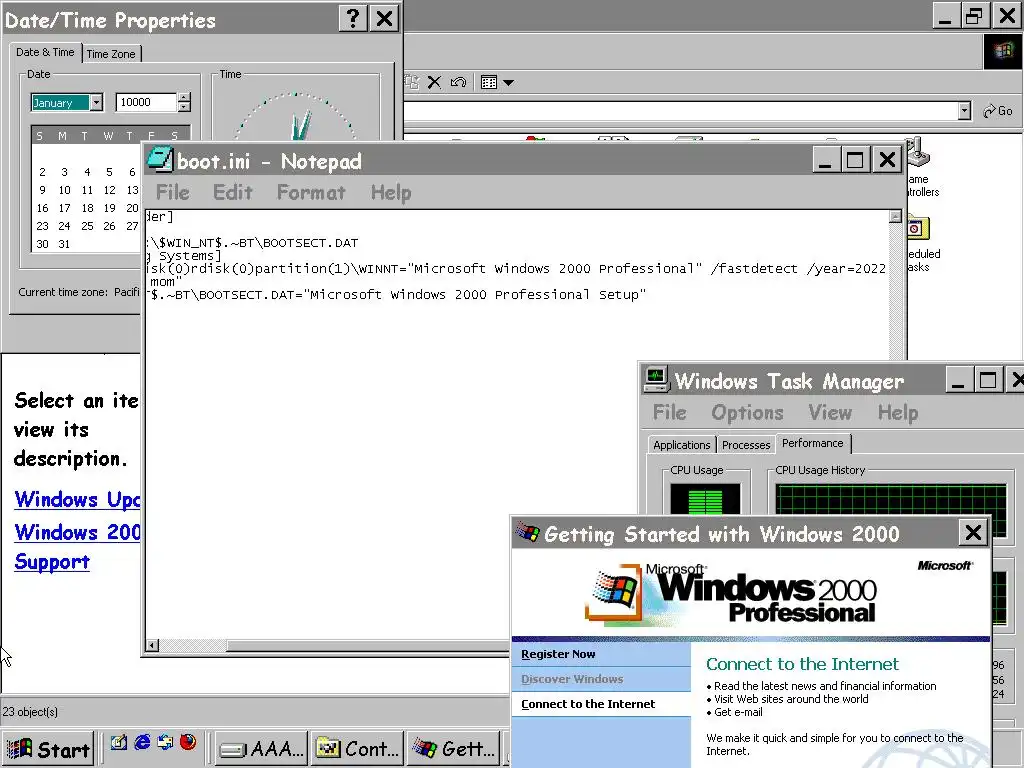Viewport: 1024px width, 768px height.
Task: Click the help question mark in Date/Time Properties
Action: pos(353,18)
